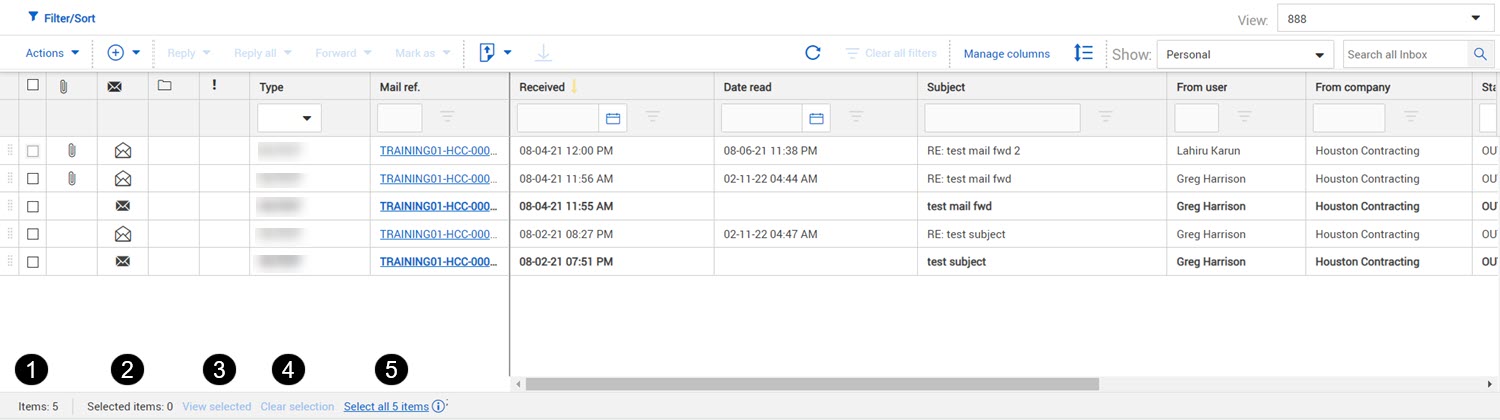Click the search magnifier icon
This screenshot has height=420, width=1500.
(1480, 54)
